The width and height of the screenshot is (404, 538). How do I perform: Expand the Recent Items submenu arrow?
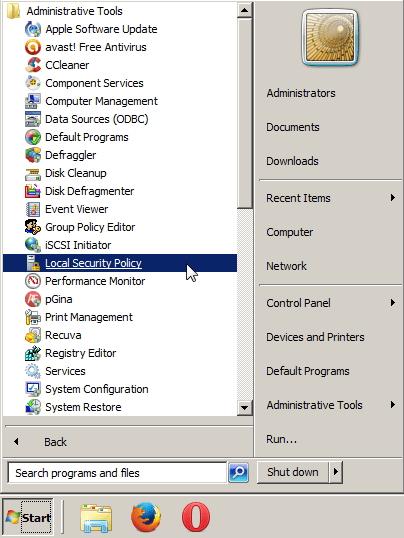(393, 198)
